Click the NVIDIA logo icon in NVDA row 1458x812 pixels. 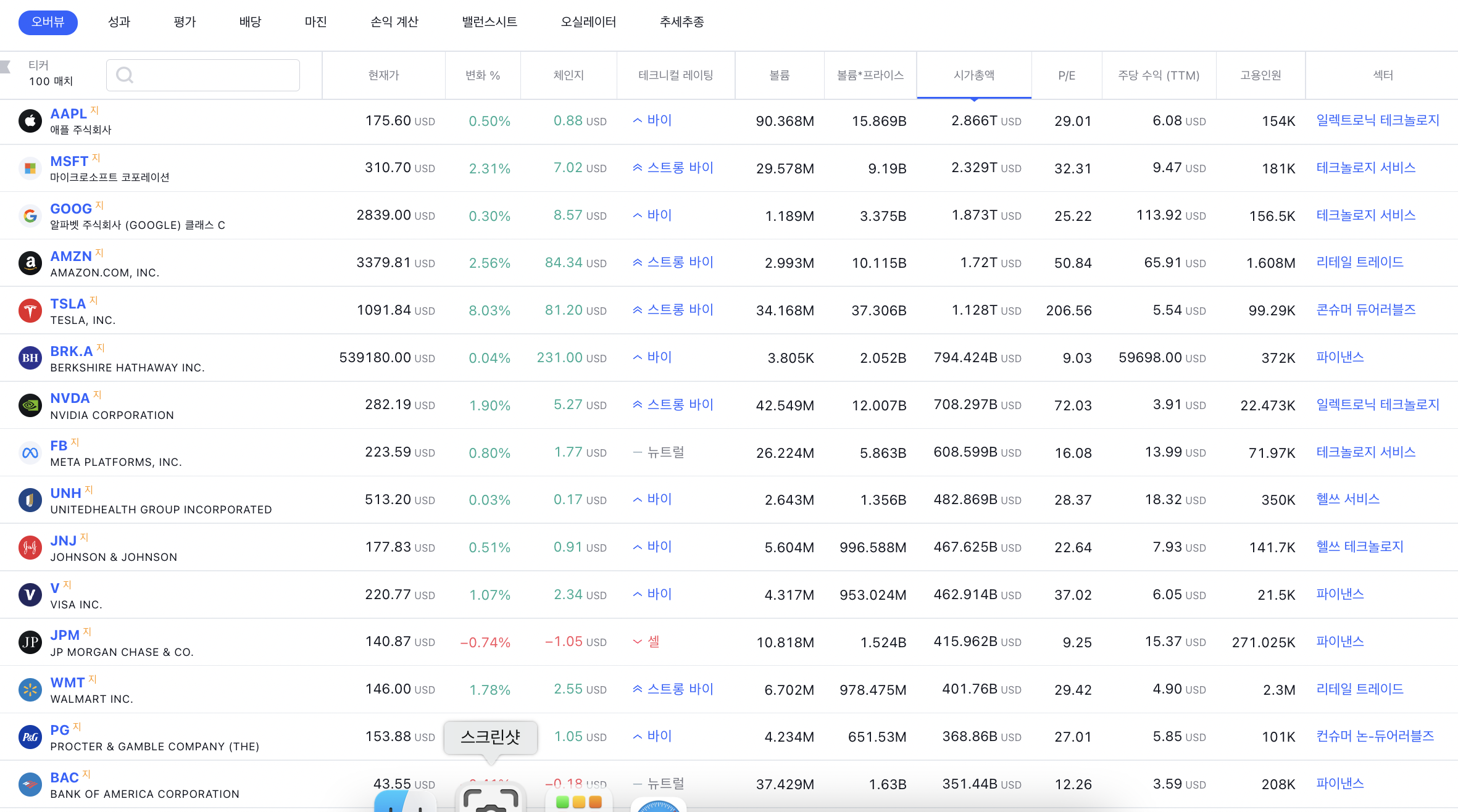coord(30,405)
